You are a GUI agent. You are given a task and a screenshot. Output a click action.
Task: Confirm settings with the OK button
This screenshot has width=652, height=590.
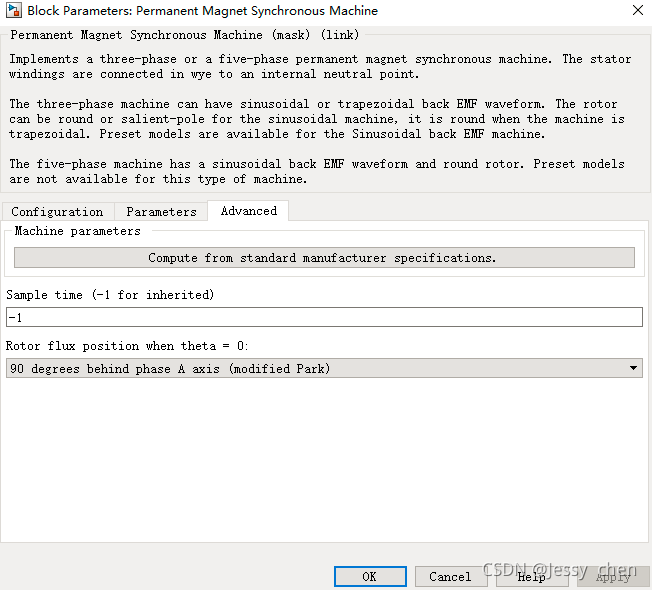[370, 577]
